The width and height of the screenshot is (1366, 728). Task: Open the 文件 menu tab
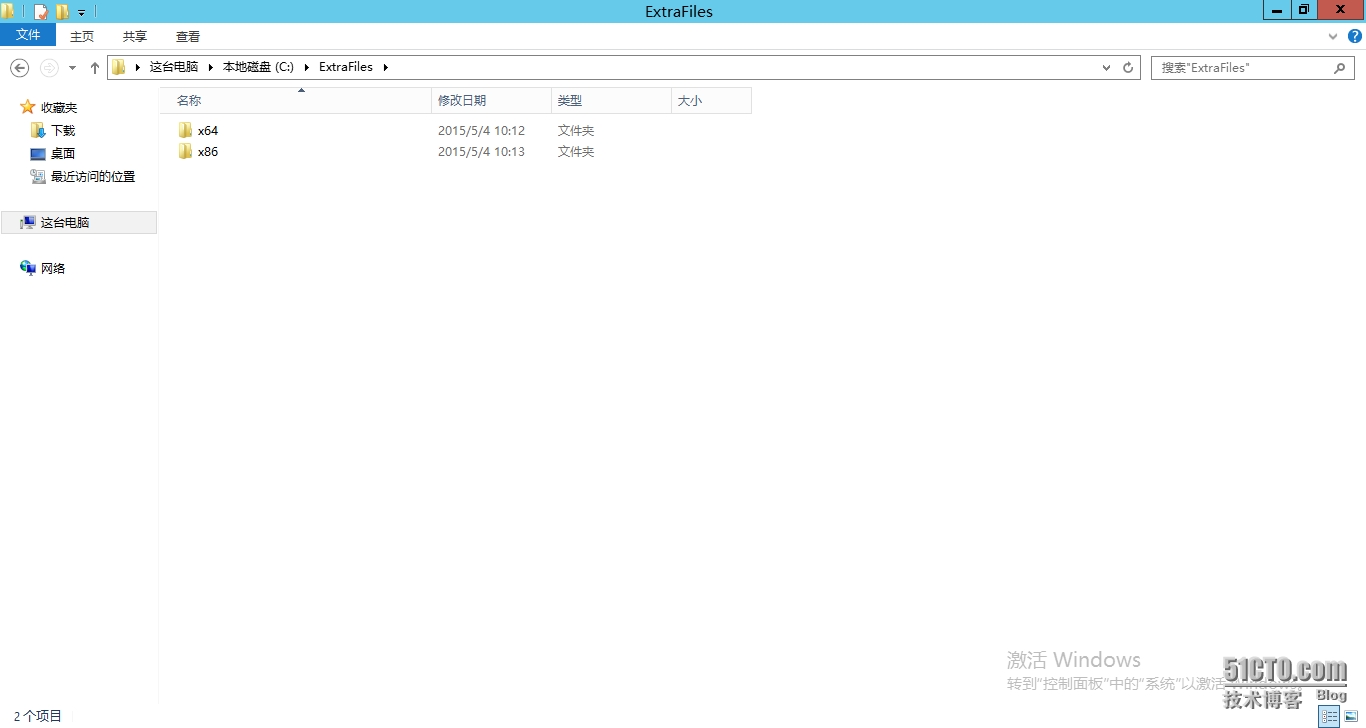click(x=29, y=35)
